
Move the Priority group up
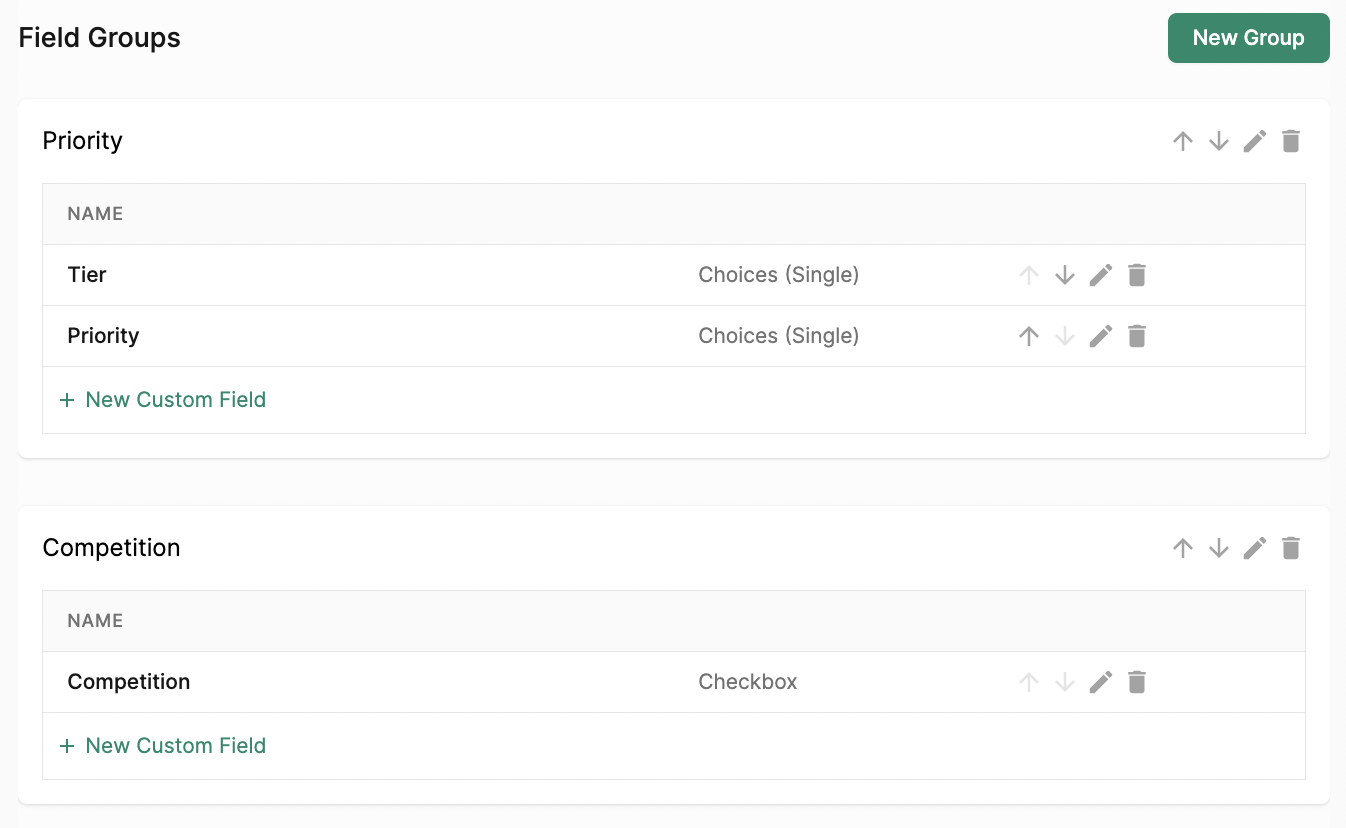[1183, 141]
